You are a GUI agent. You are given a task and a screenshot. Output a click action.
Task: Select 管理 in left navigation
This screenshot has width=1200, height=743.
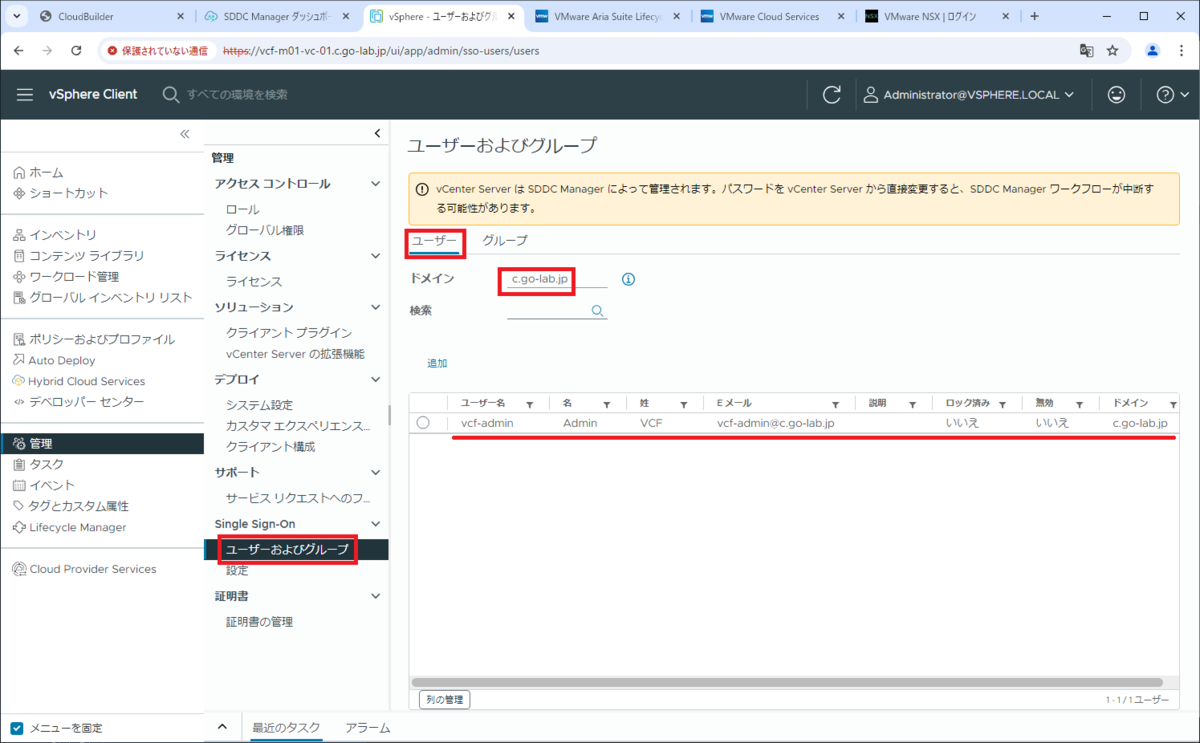[102, 443]
